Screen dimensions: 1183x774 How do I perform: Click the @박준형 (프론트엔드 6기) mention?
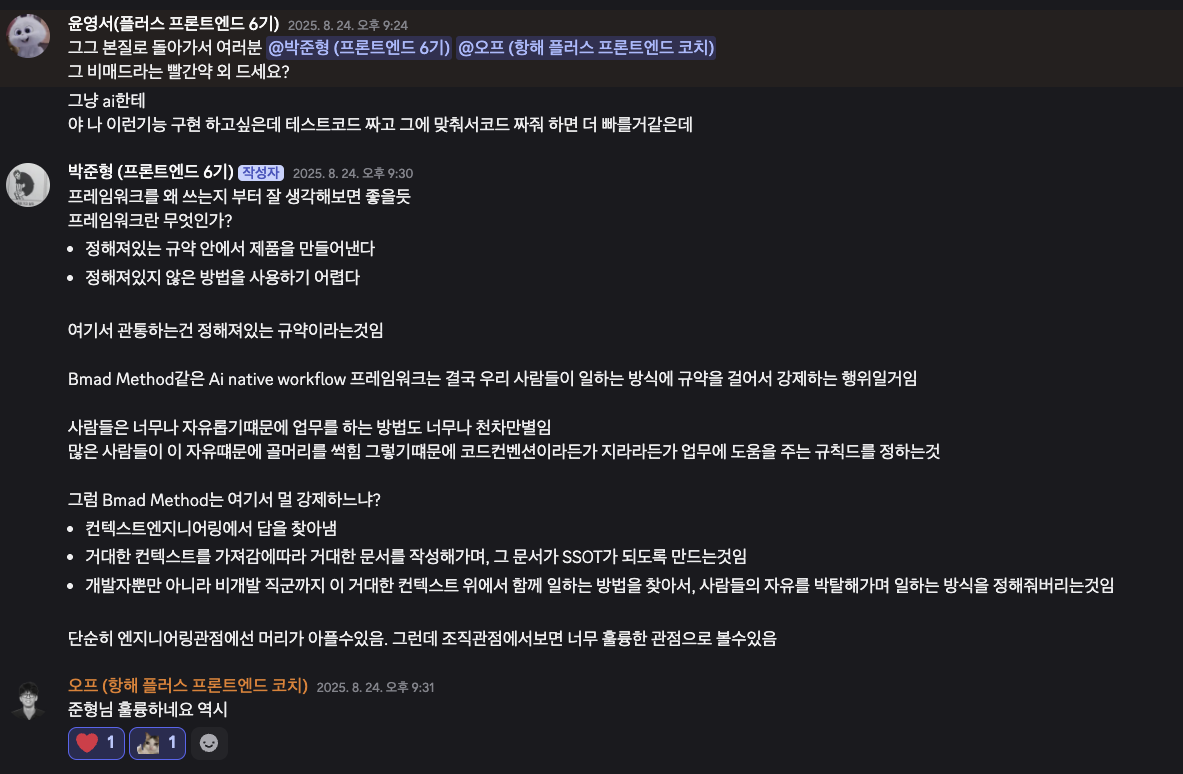[359, 47]
